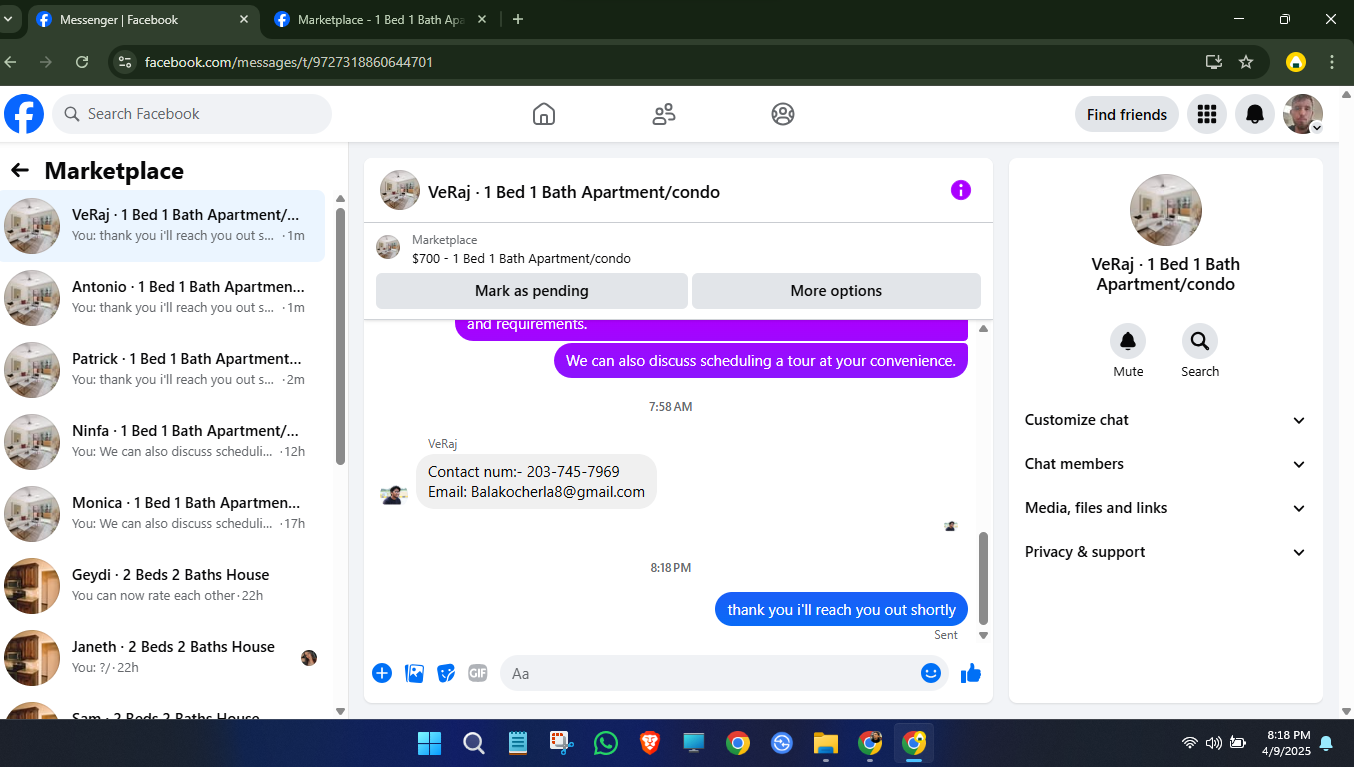Reload the page in the browser toolbar

82,62
